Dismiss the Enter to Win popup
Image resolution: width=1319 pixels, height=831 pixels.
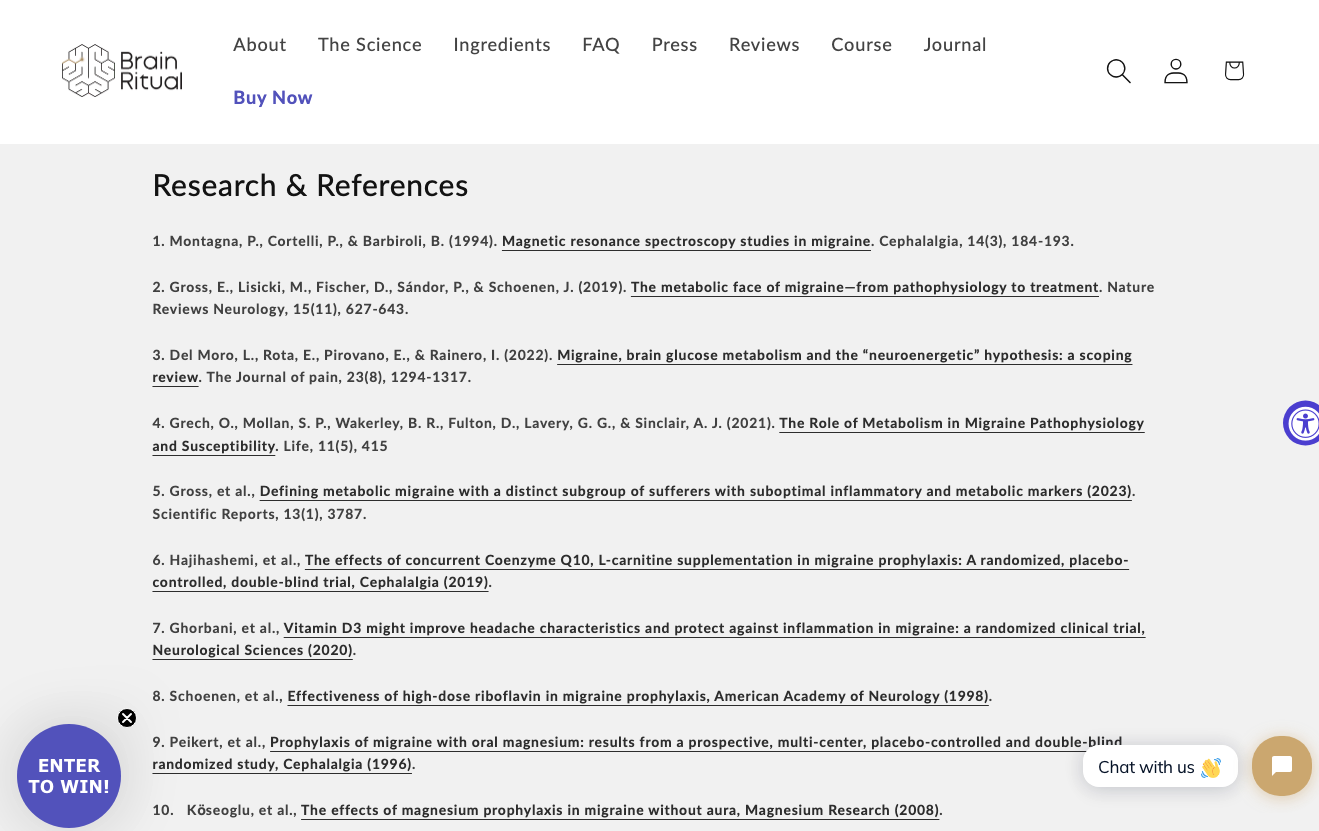pos(127,718)
